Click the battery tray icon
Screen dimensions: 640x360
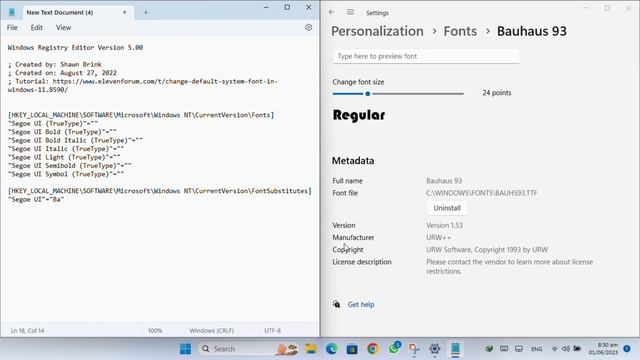click(x=577, y=349)
